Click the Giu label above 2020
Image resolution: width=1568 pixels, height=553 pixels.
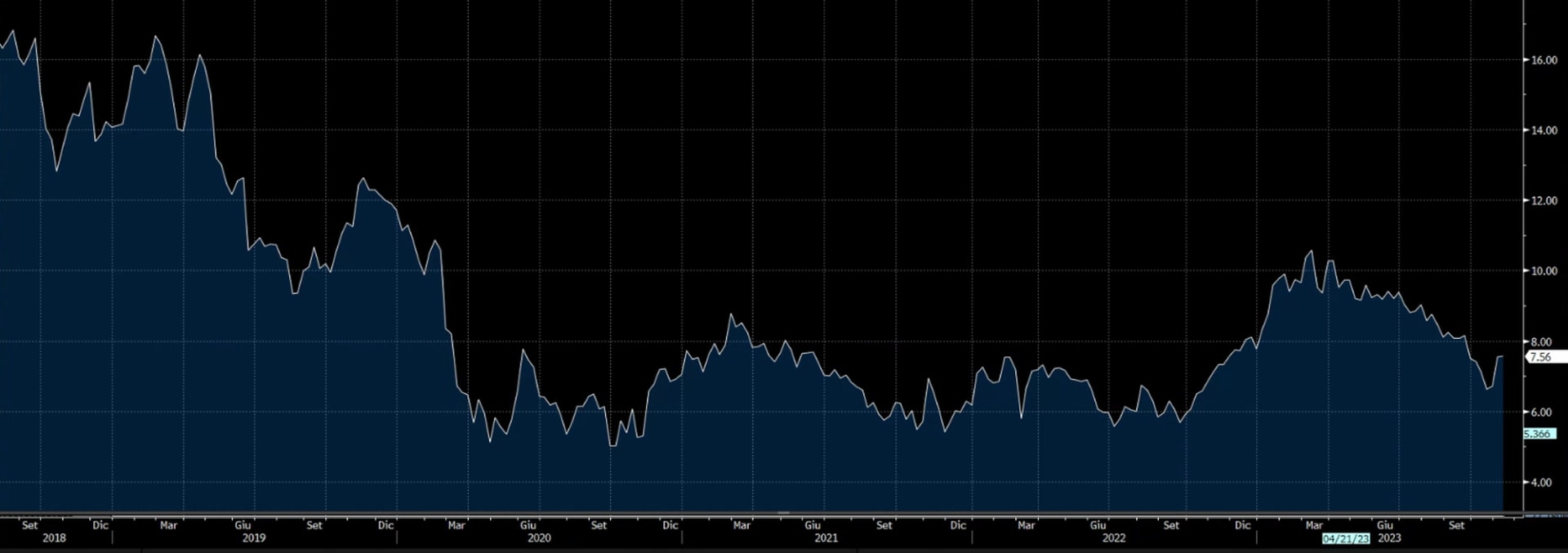tap(528, 525)
